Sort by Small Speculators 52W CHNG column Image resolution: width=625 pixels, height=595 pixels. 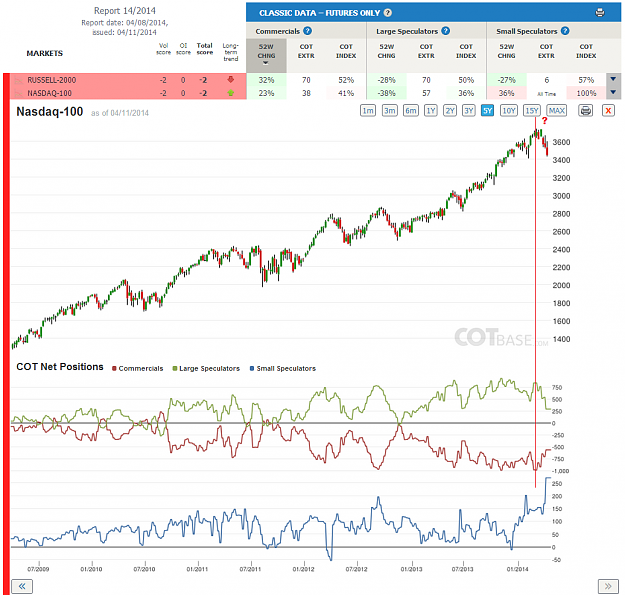[507, 51]
